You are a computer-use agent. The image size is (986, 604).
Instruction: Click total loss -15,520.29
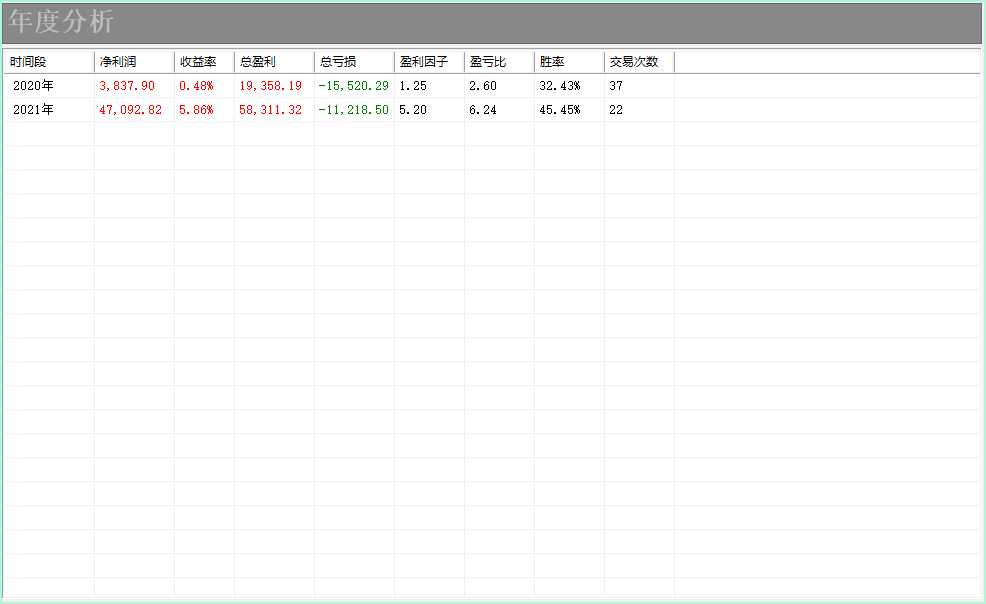353,85
